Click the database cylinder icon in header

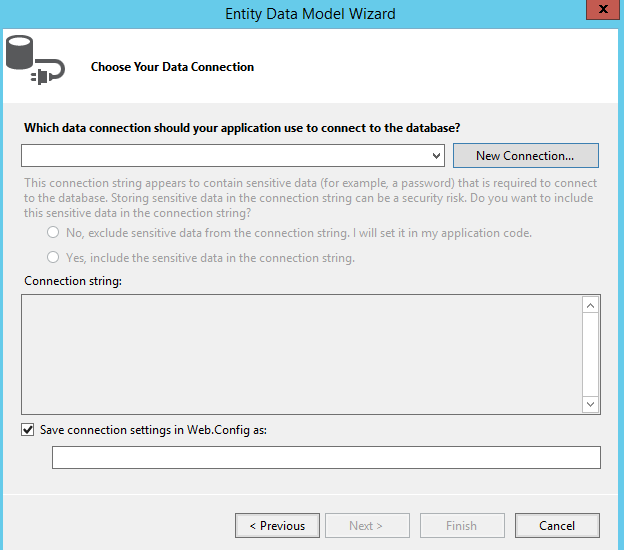pos(20,53)
